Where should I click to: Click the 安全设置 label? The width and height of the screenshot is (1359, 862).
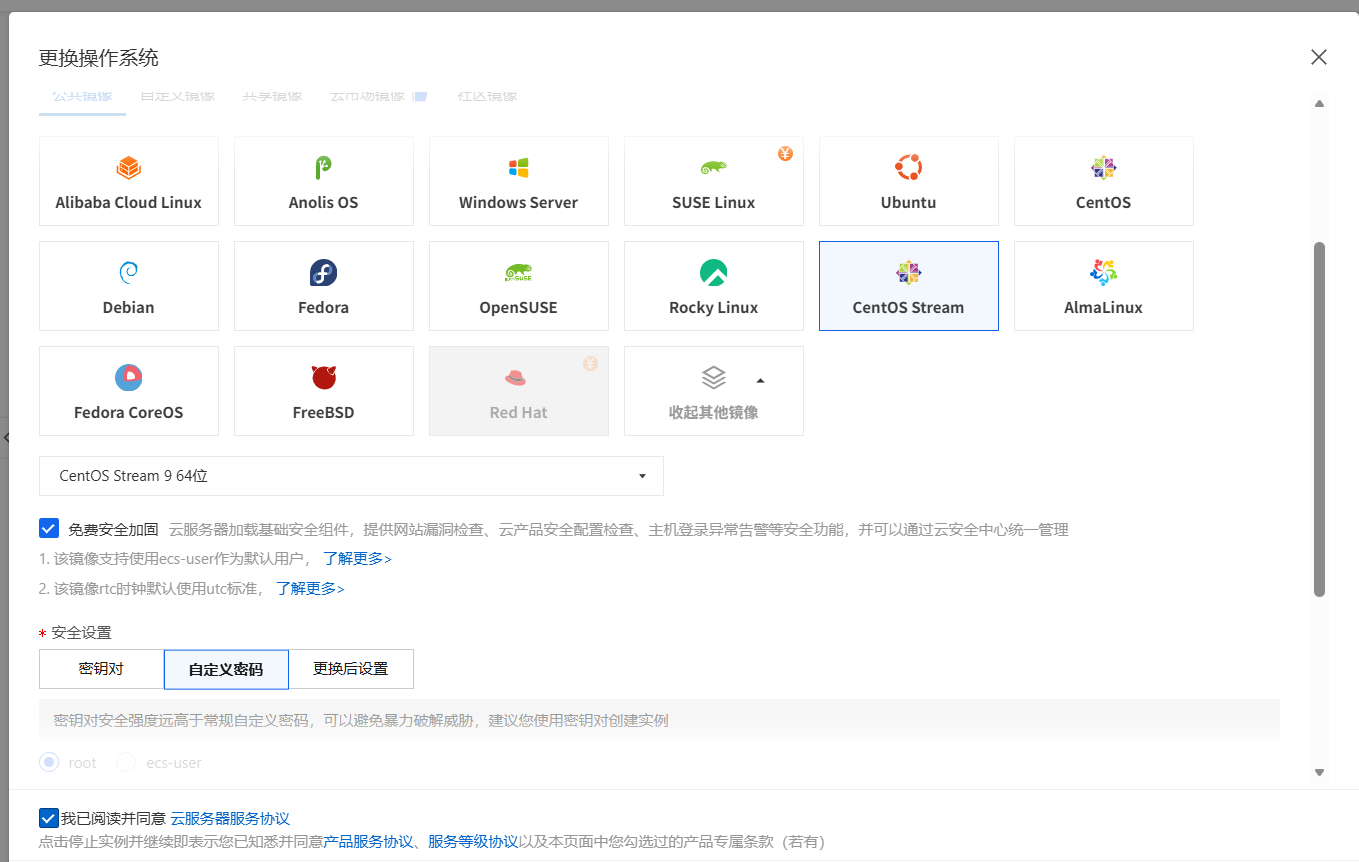tap(81, 632)
